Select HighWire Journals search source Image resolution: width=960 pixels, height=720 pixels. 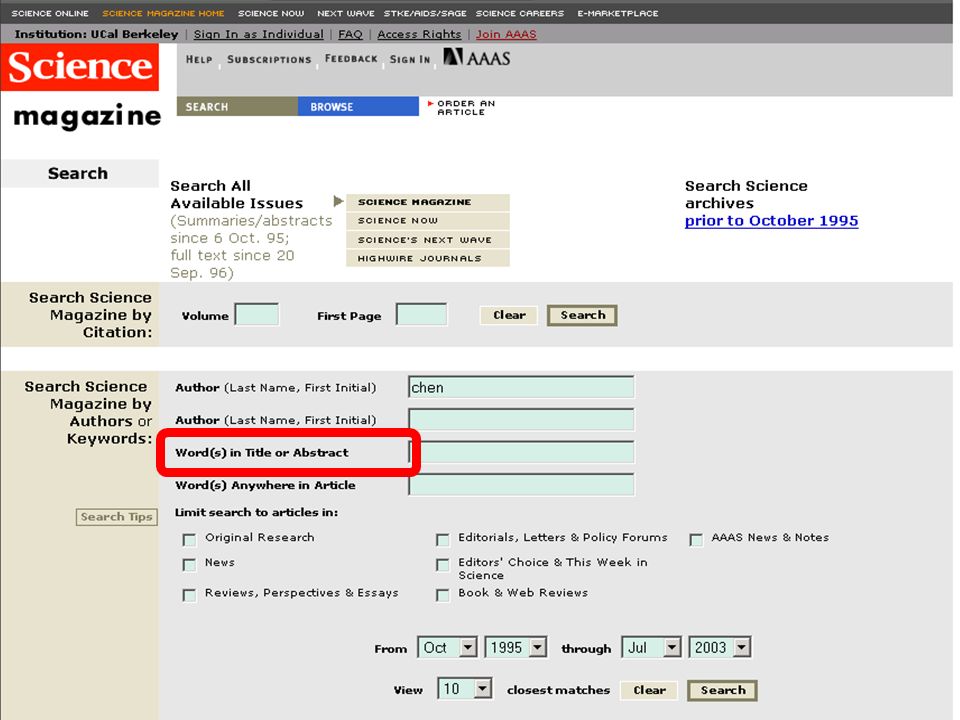[428, 258]
